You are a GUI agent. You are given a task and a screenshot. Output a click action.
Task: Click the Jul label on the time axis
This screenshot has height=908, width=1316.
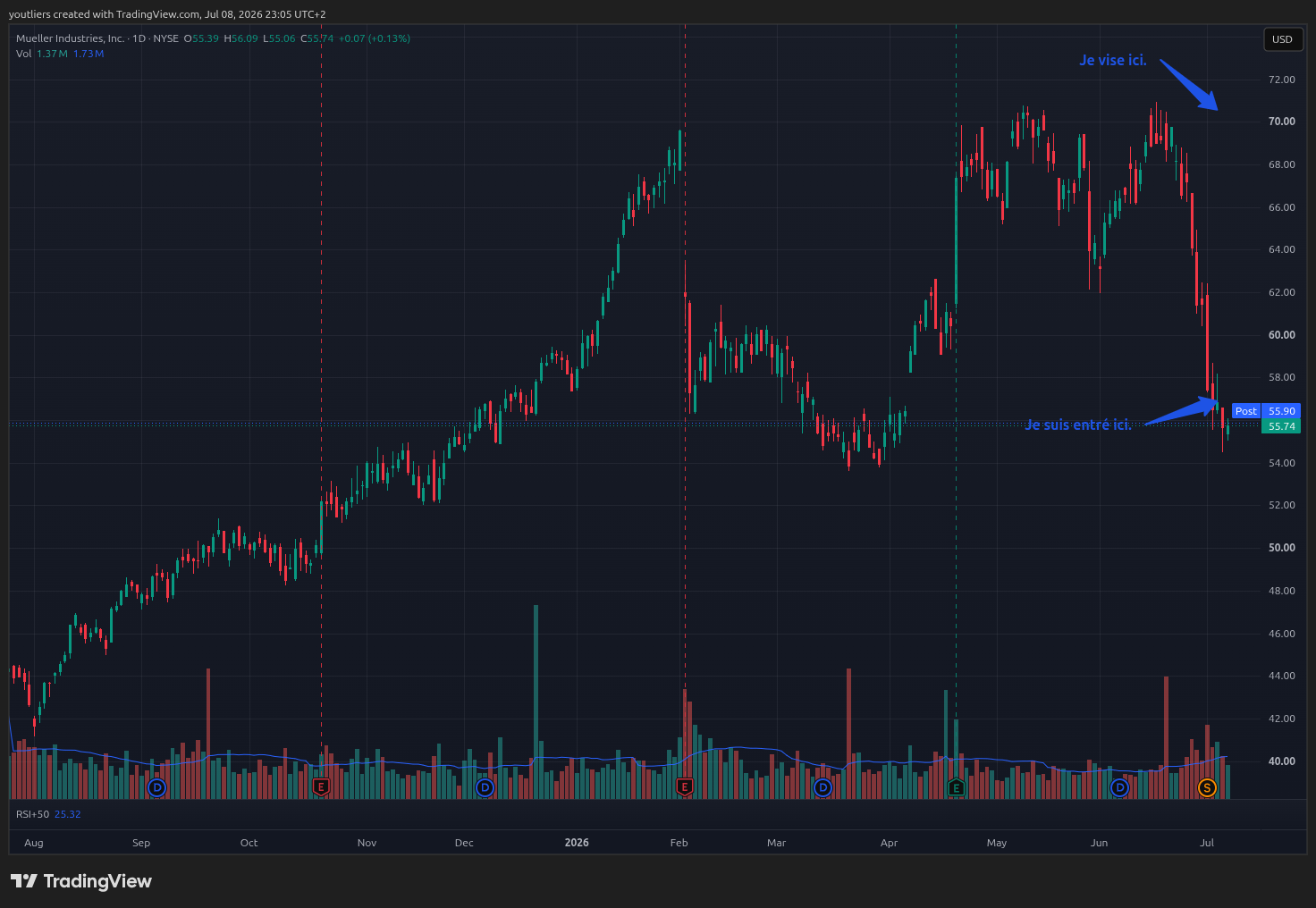1207,843
